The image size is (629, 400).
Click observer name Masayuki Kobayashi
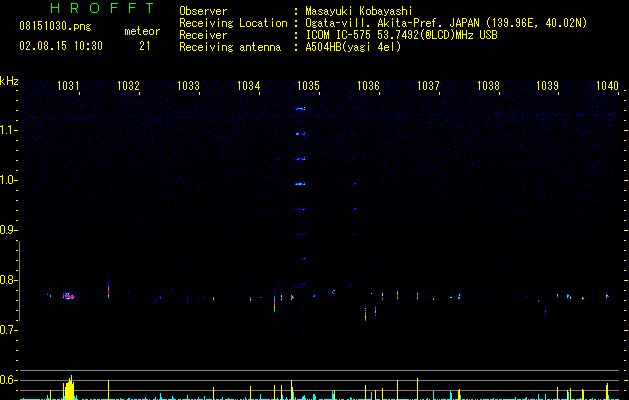click(359, 11)
